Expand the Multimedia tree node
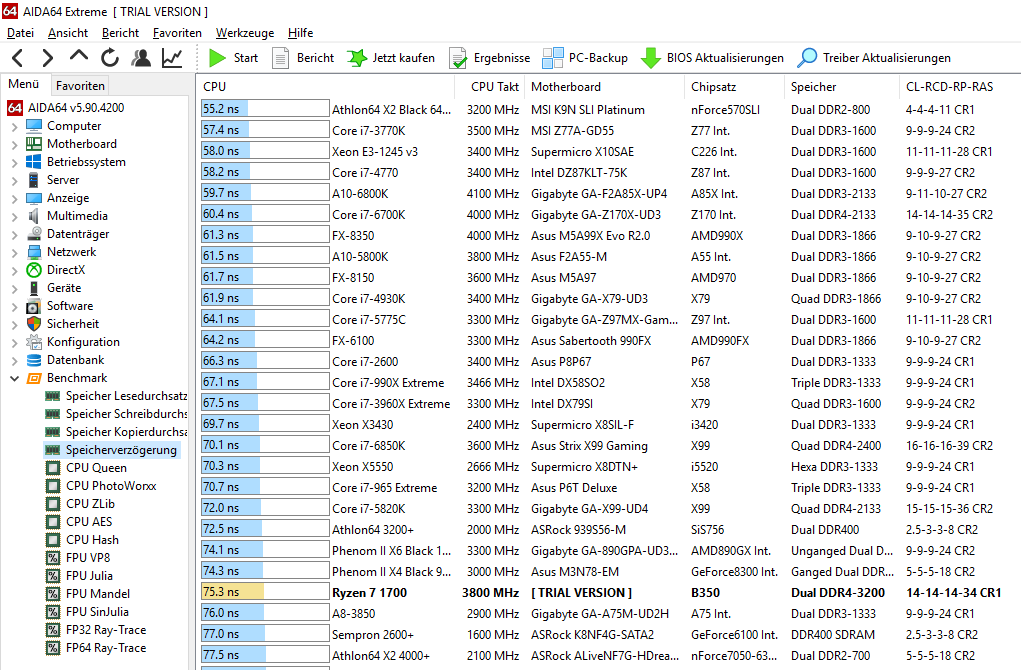Screen dimensions: 1021x670 [x=14, y=216]
